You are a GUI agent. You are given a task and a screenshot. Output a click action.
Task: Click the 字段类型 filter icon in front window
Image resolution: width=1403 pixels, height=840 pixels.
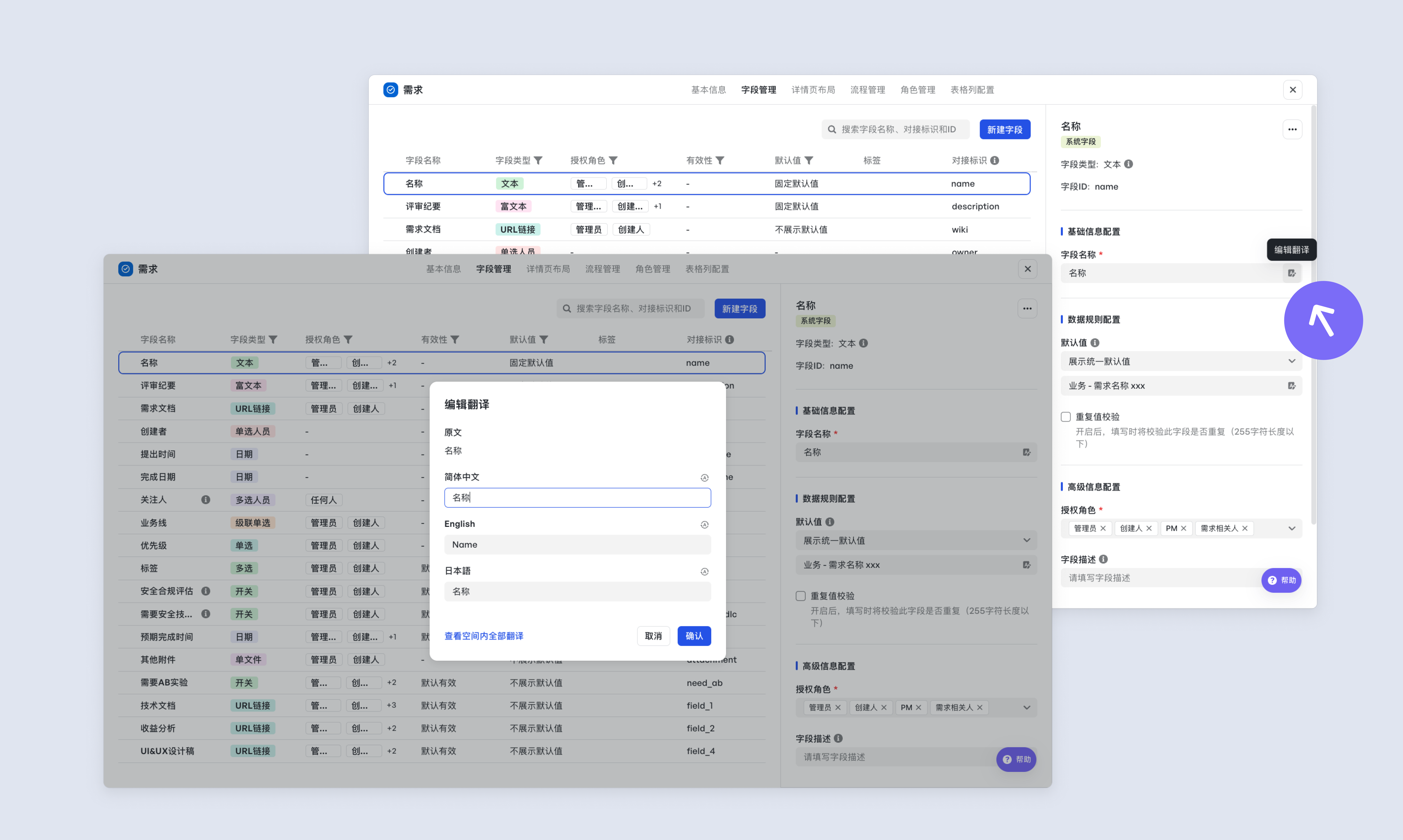tap(273, 340)
